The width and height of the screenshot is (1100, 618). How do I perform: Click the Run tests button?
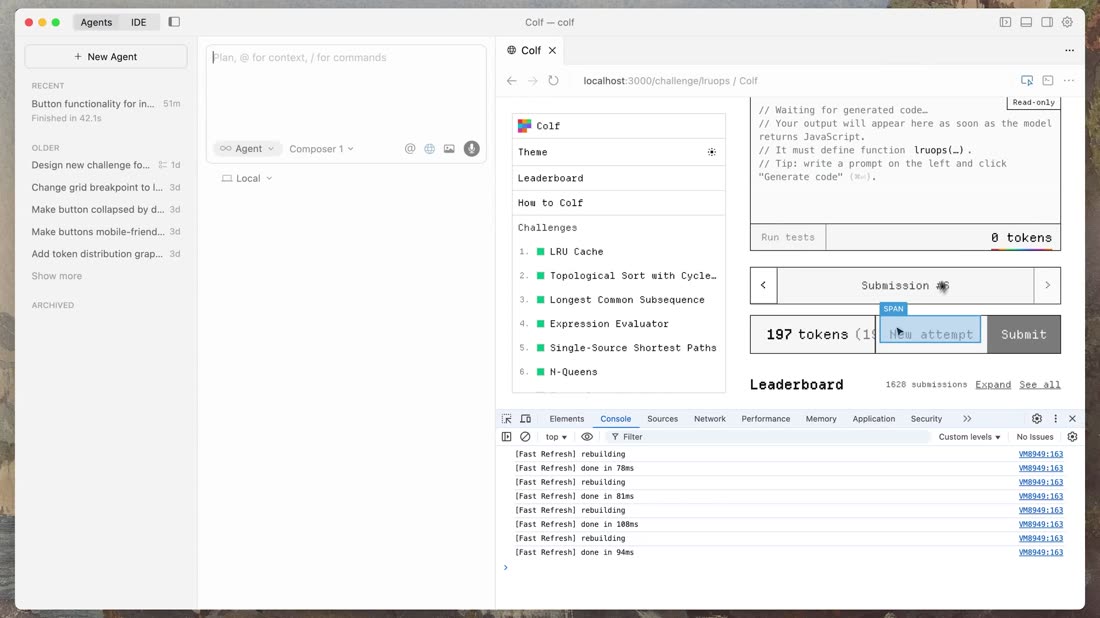(788, 237)
